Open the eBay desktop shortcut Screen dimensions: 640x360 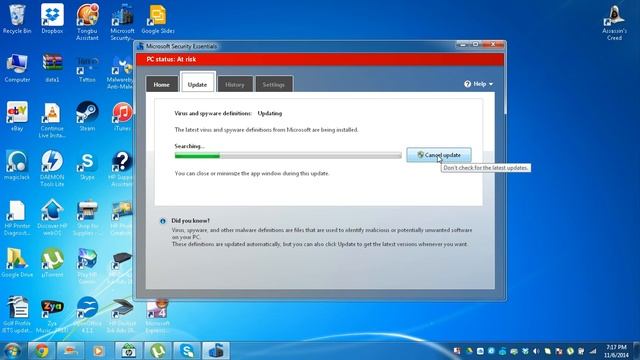coord(17,116)
